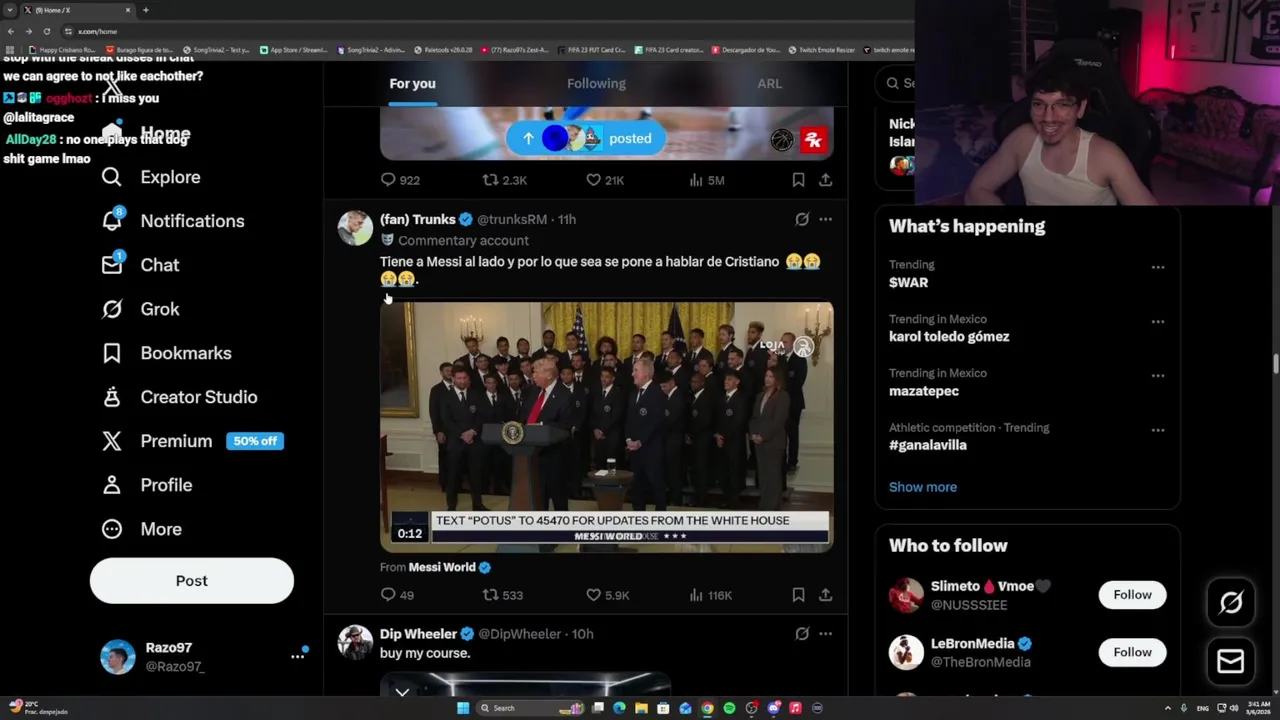Screen dimensions: 1280x720
Task: Reload the page in the browser
Action: click(46, 31)
